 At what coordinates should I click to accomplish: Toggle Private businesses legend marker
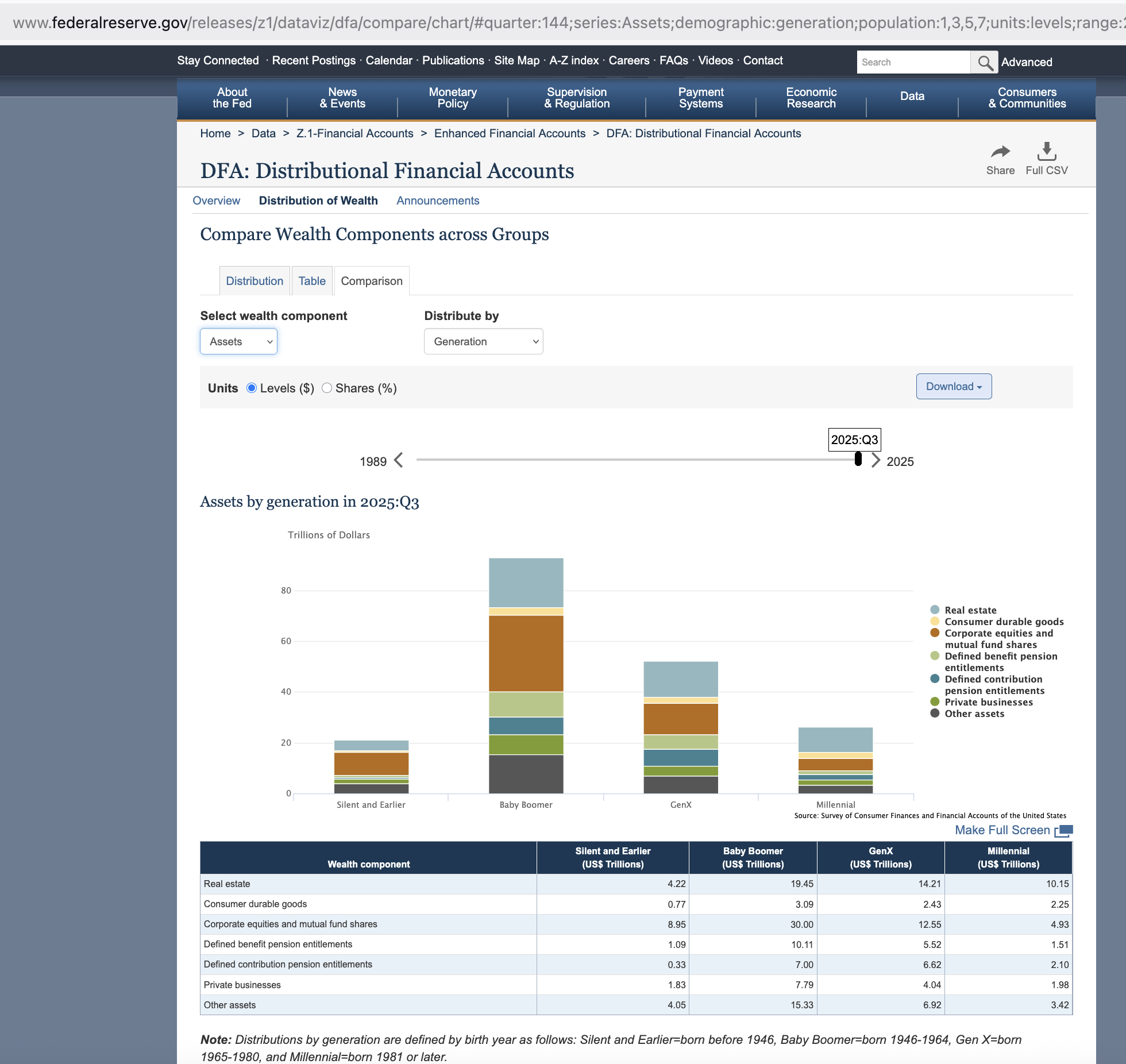[935, 701]
